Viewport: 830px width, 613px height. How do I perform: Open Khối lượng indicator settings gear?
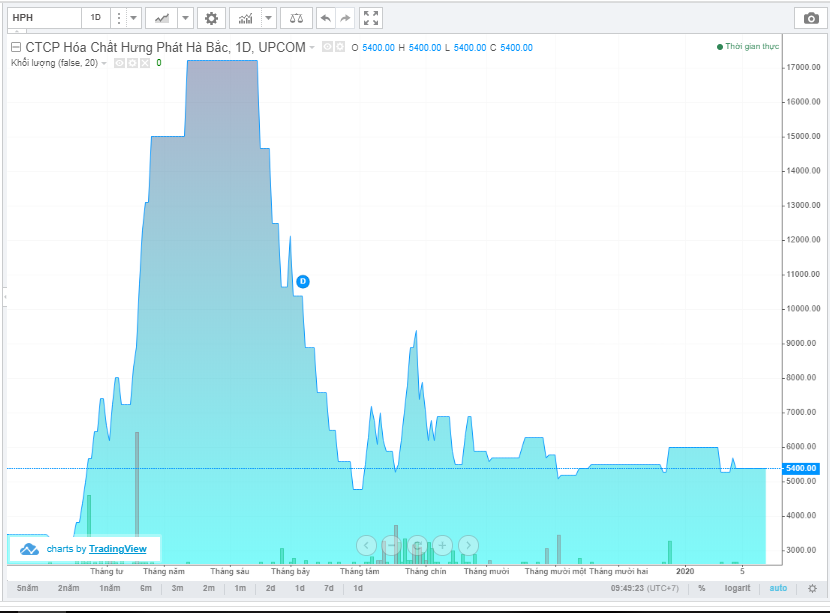pyautogui.click(x=132, y=63)
